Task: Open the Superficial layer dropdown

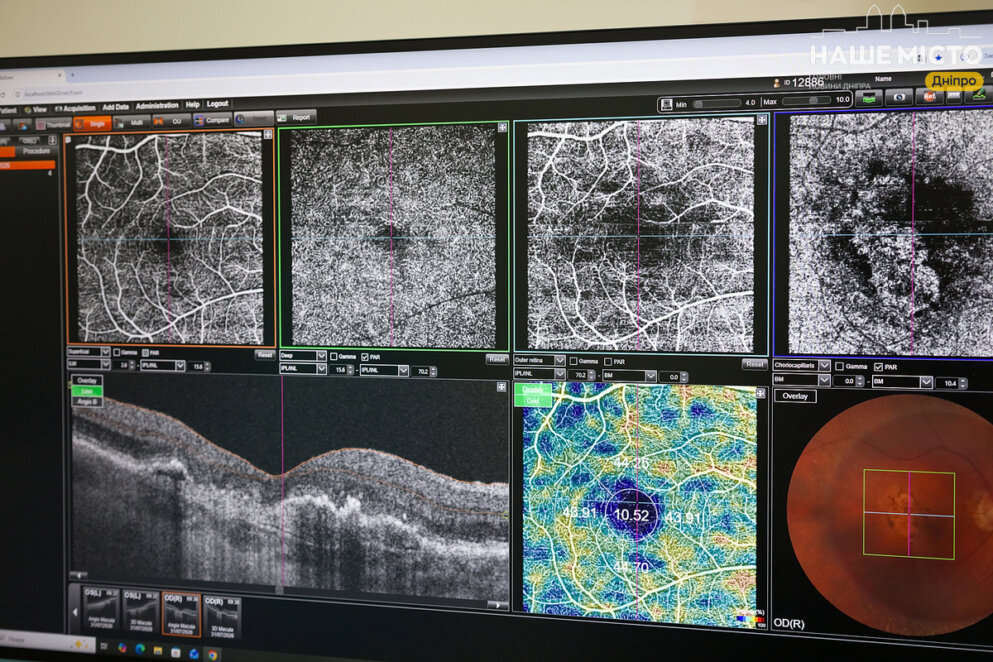Action: tap(89, 352)
